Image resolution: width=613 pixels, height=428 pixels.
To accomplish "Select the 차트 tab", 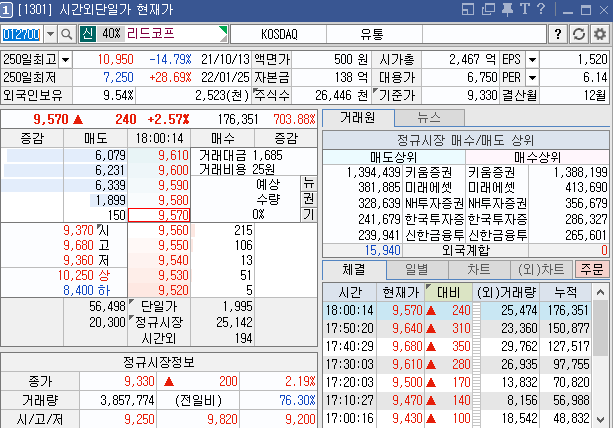I will 479,269.
